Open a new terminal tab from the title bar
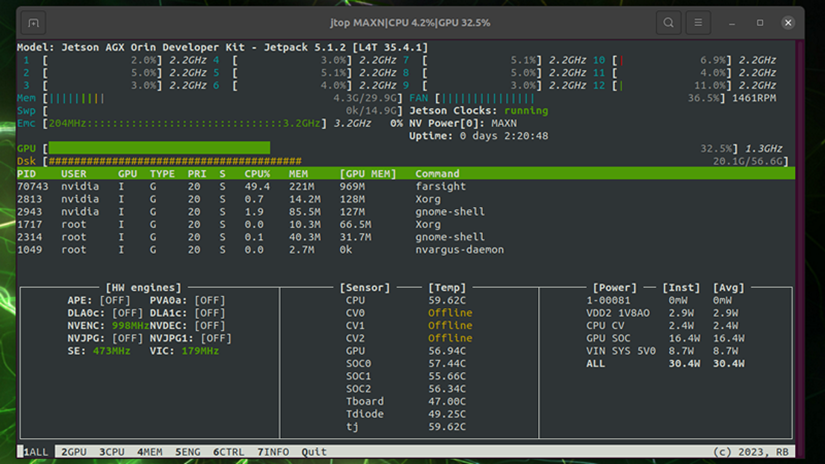 pos(33,23)
